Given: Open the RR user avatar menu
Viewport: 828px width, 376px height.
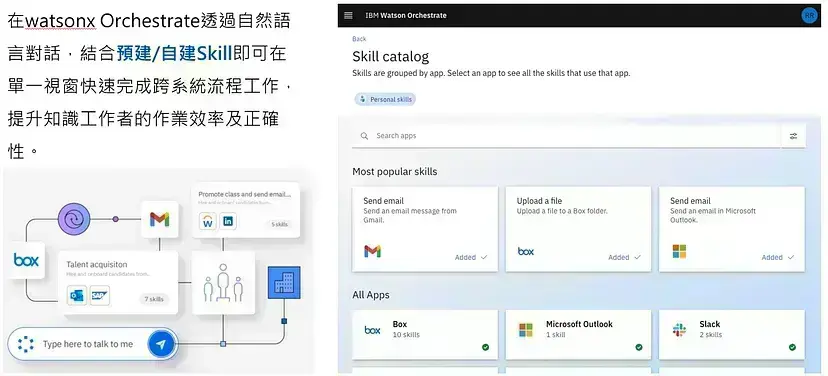Looking at the screenshot, I should pyautogui.click(x=809, y=15).
